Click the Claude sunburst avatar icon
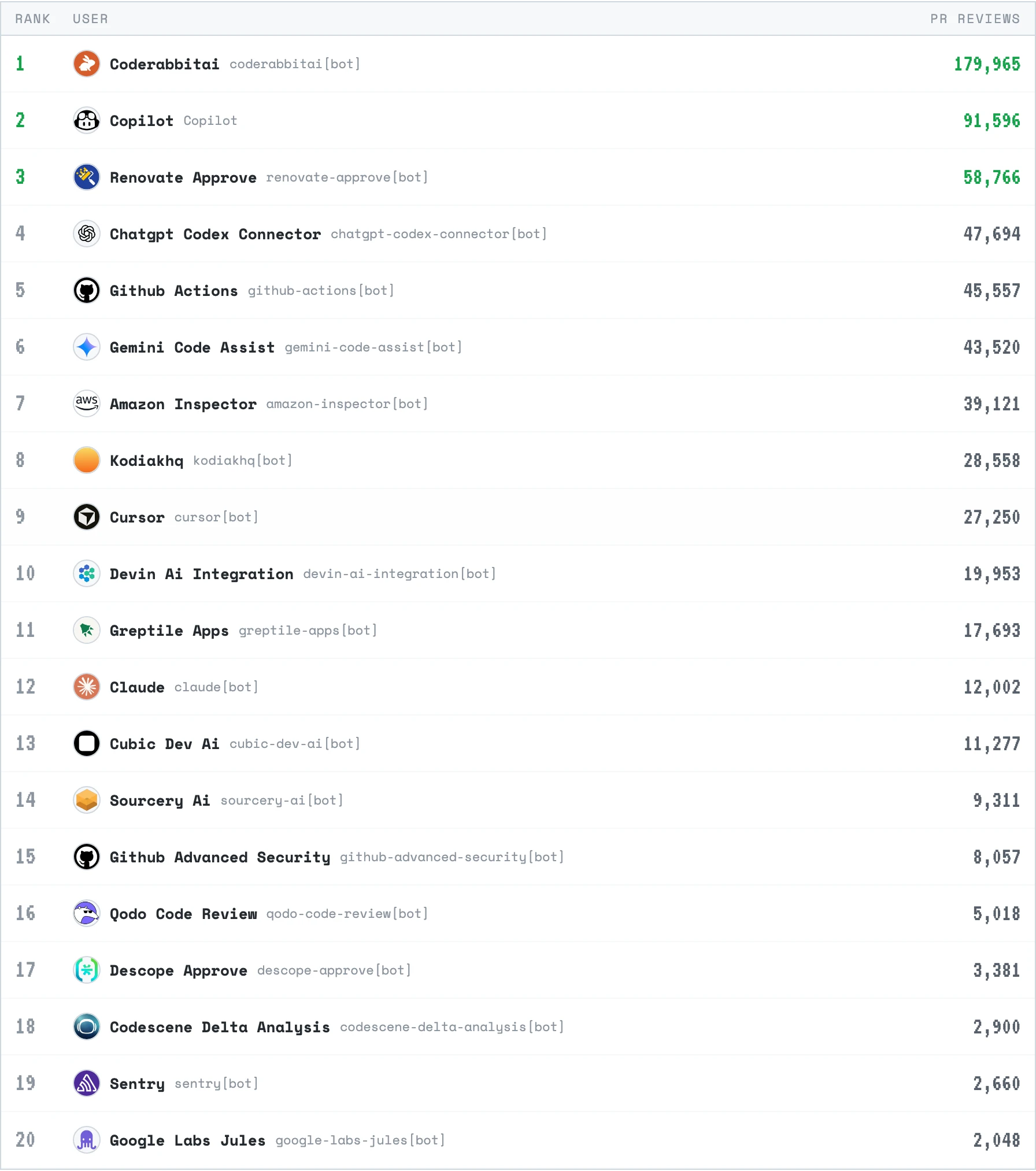 click(x=86, y=687)
